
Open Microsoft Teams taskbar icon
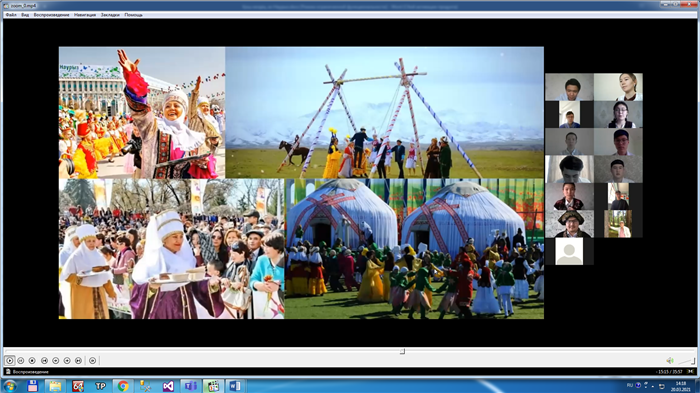coord(191,386)
